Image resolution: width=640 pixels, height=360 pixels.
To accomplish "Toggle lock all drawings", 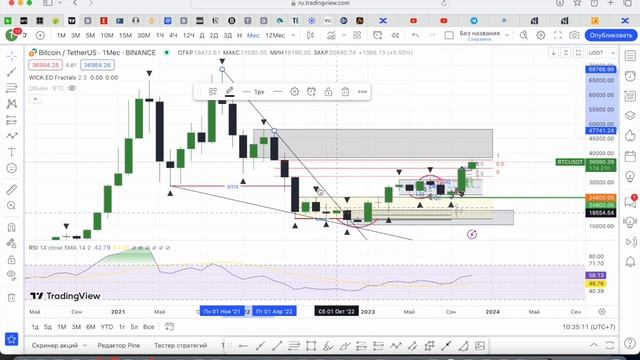I will [x=11, y=260].
